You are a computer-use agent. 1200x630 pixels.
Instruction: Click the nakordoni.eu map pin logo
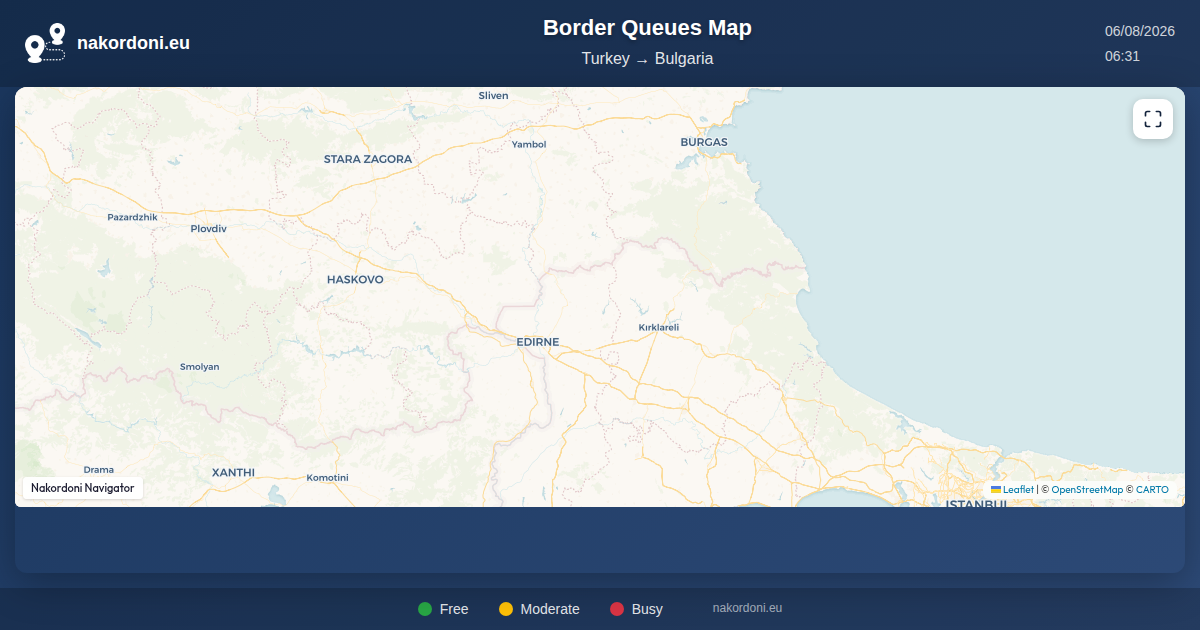pyautogui.click(x=45, y=43)
